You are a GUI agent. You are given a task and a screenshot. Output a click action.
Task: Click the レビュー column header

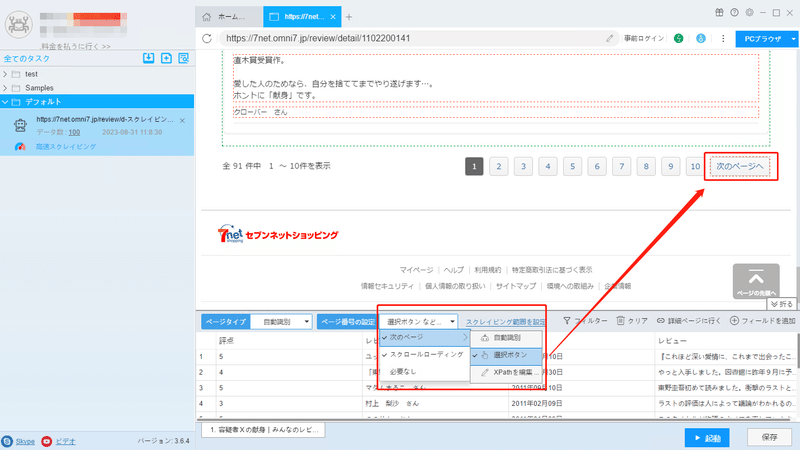pyautogui.click(x=672, y=340)
